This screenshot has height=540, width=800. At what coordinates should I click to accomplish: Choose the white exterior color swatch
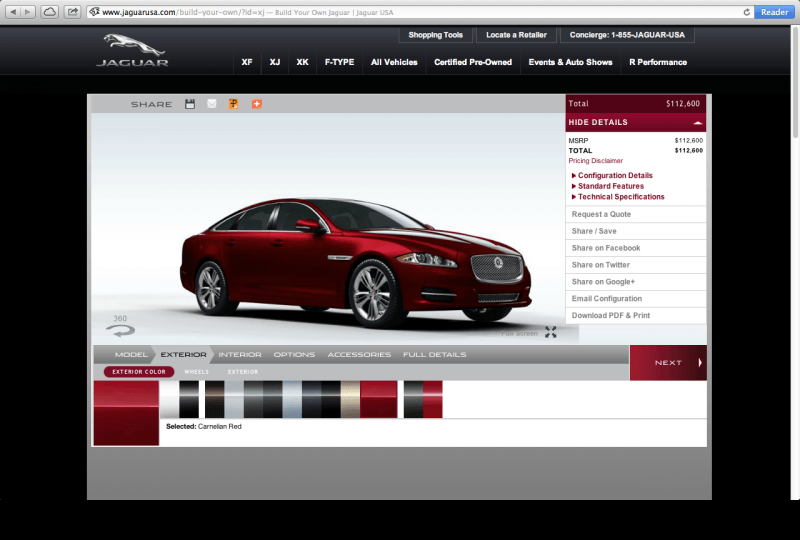tap(169, 399)
